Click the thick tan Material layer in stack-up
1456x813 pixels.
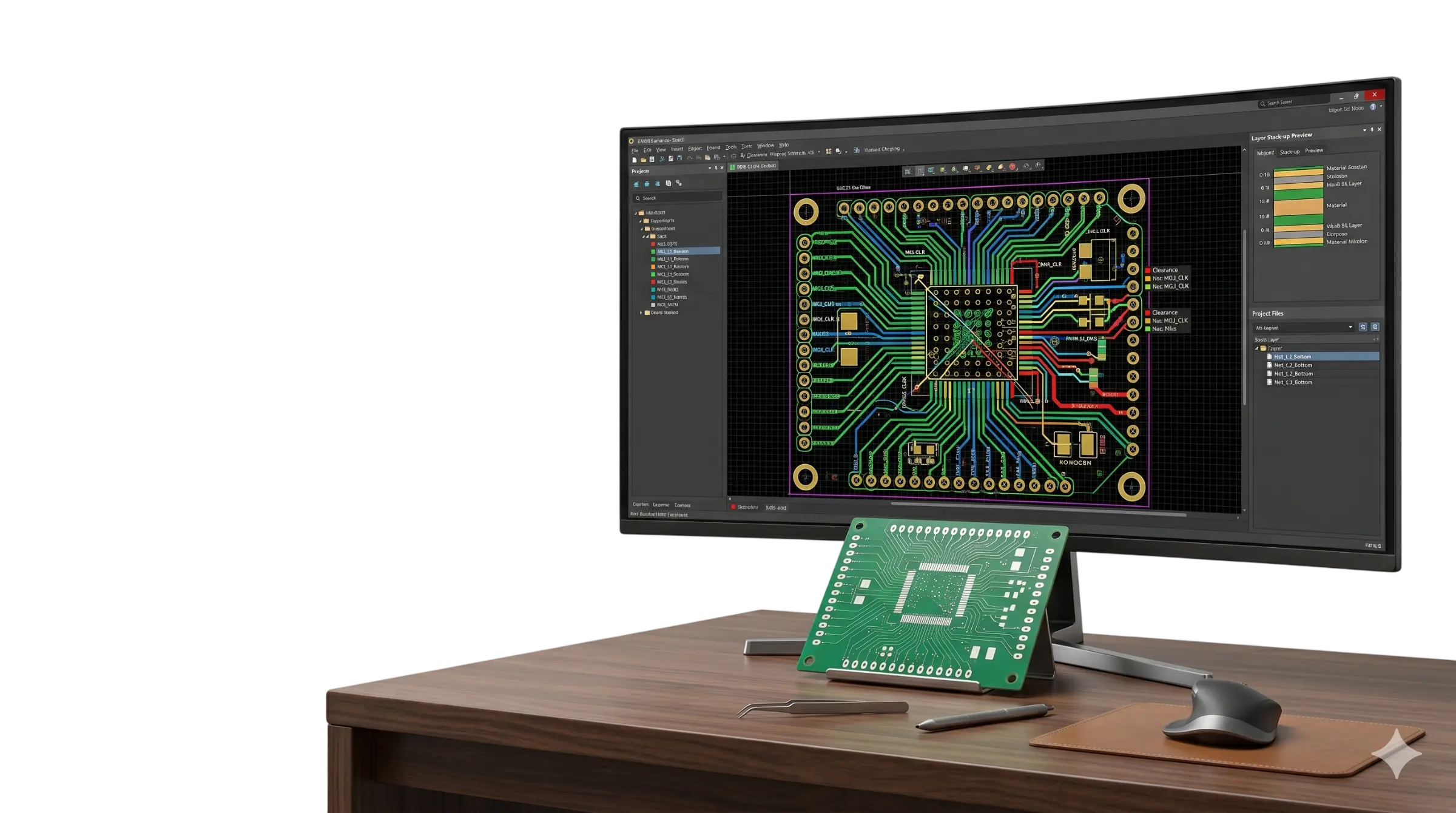click(1298, 207)
